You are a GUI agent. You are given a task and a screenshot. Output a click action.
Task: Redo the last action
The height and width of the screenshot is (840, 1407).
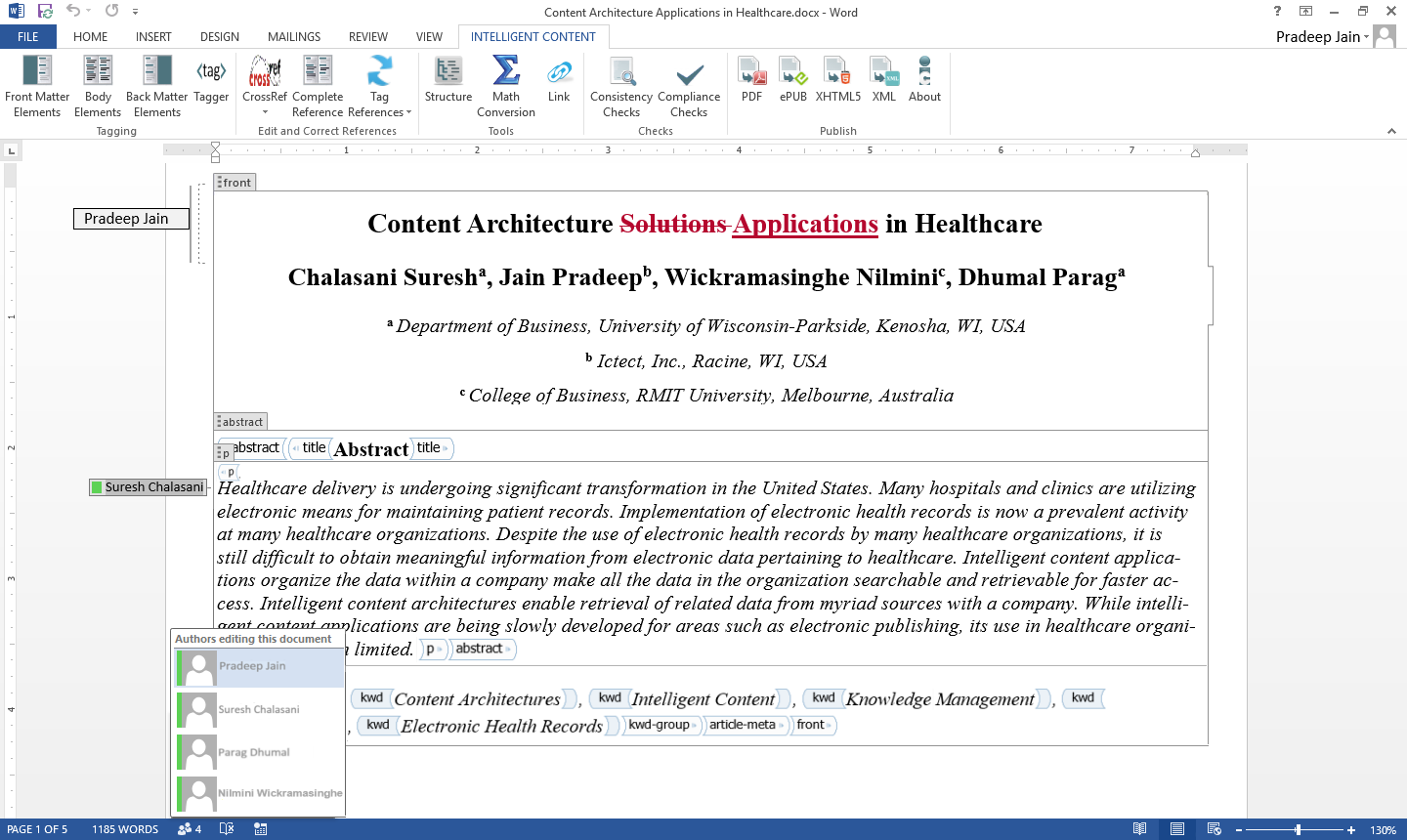click(x=111, y=12)
